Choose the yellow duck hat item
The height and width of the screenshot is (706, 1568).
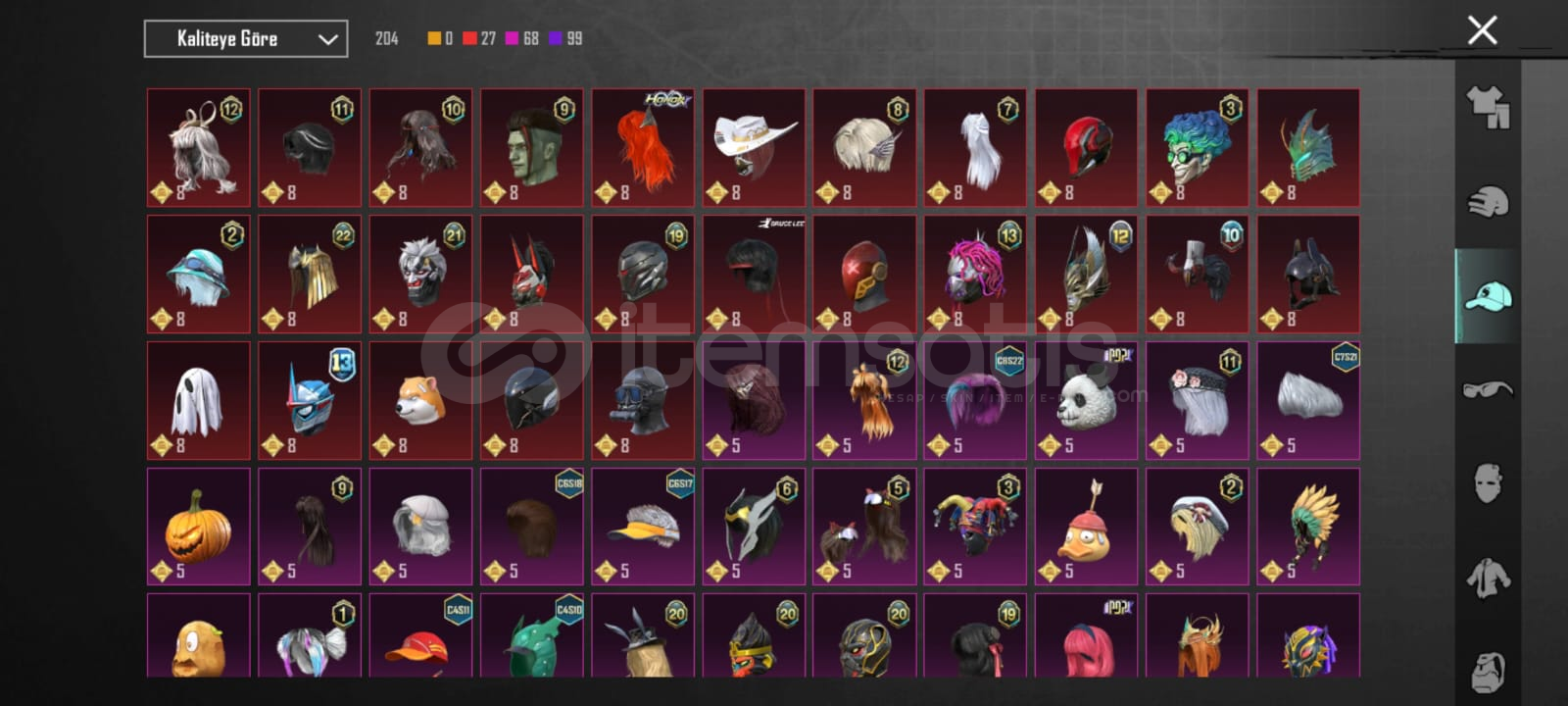tap(1087, 527)
